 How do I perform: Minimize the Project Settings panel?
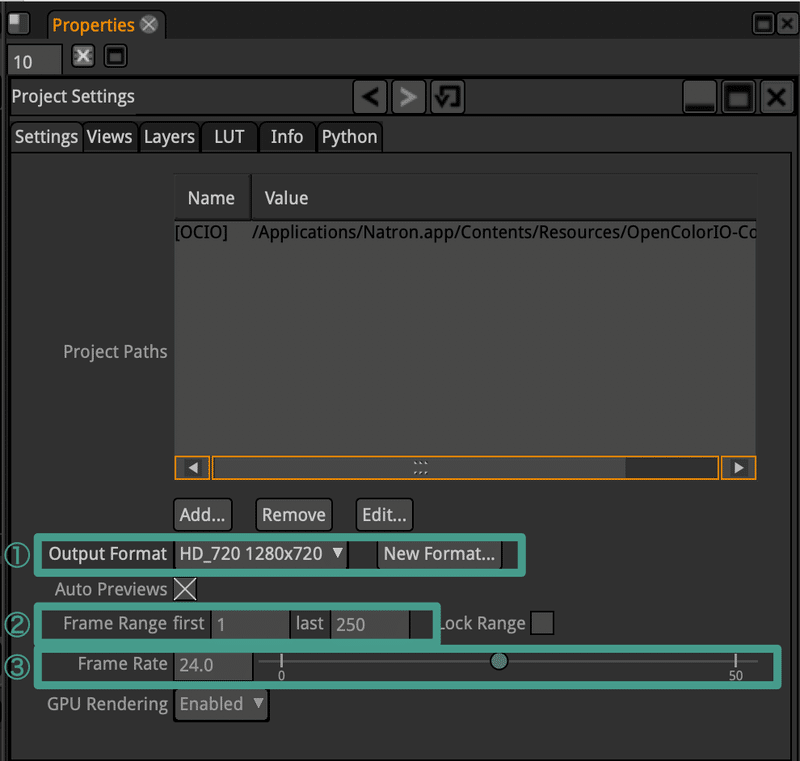pyautogui.click(x=699, y=97)
